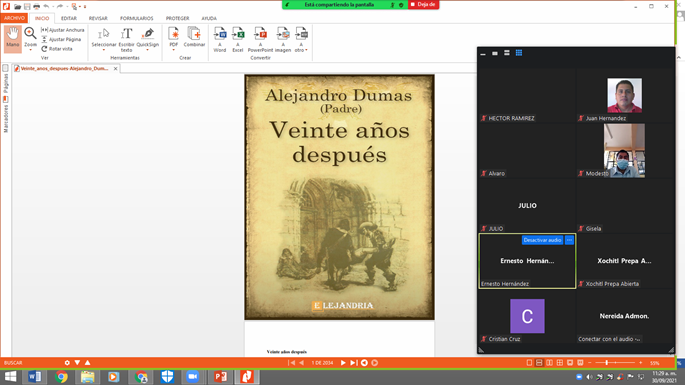Click the Combinar files icon
The image size is (685, 385).
(194, 37)
